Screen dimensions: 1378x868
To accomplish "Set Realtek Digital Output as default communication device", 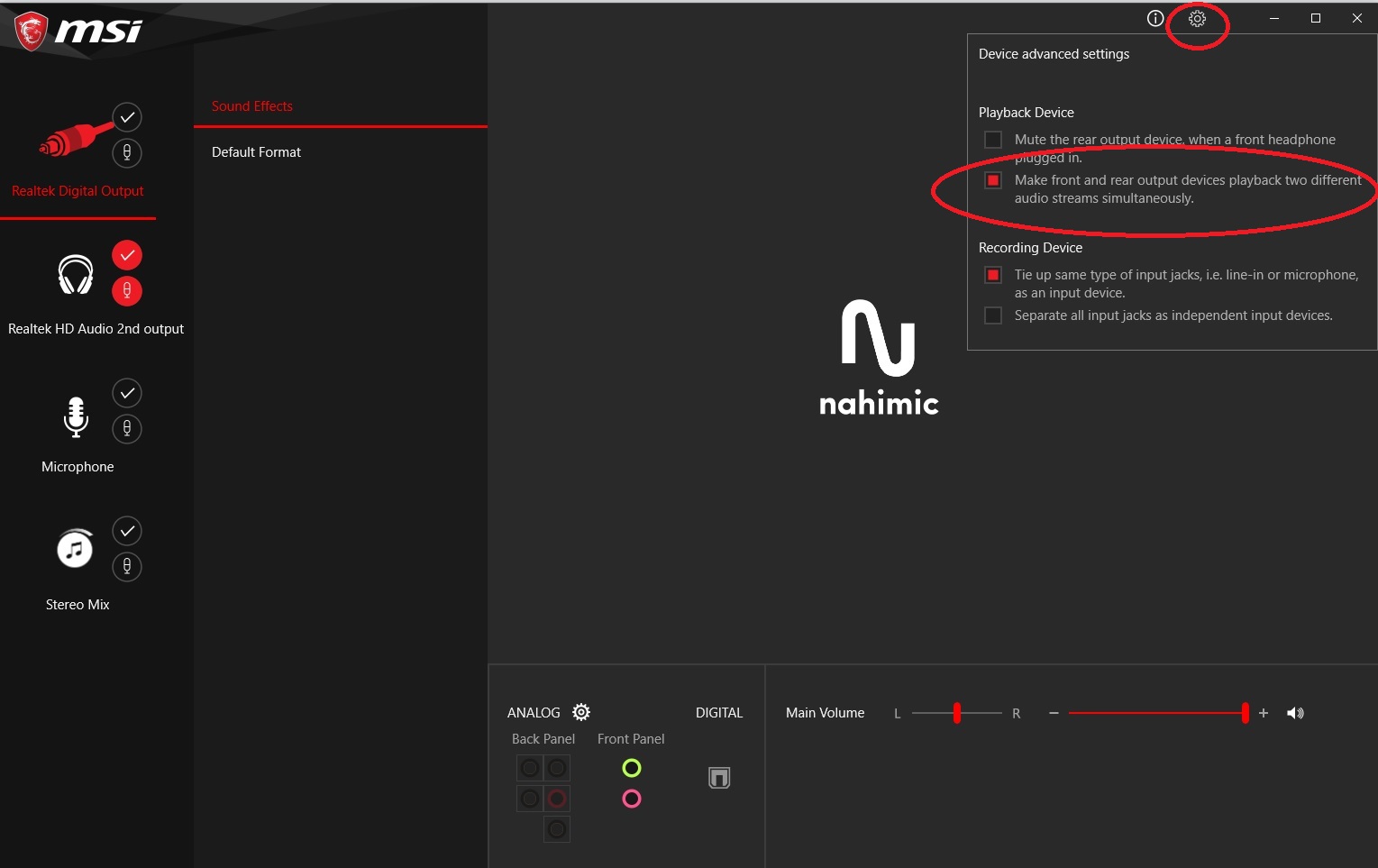I will 127,152.
